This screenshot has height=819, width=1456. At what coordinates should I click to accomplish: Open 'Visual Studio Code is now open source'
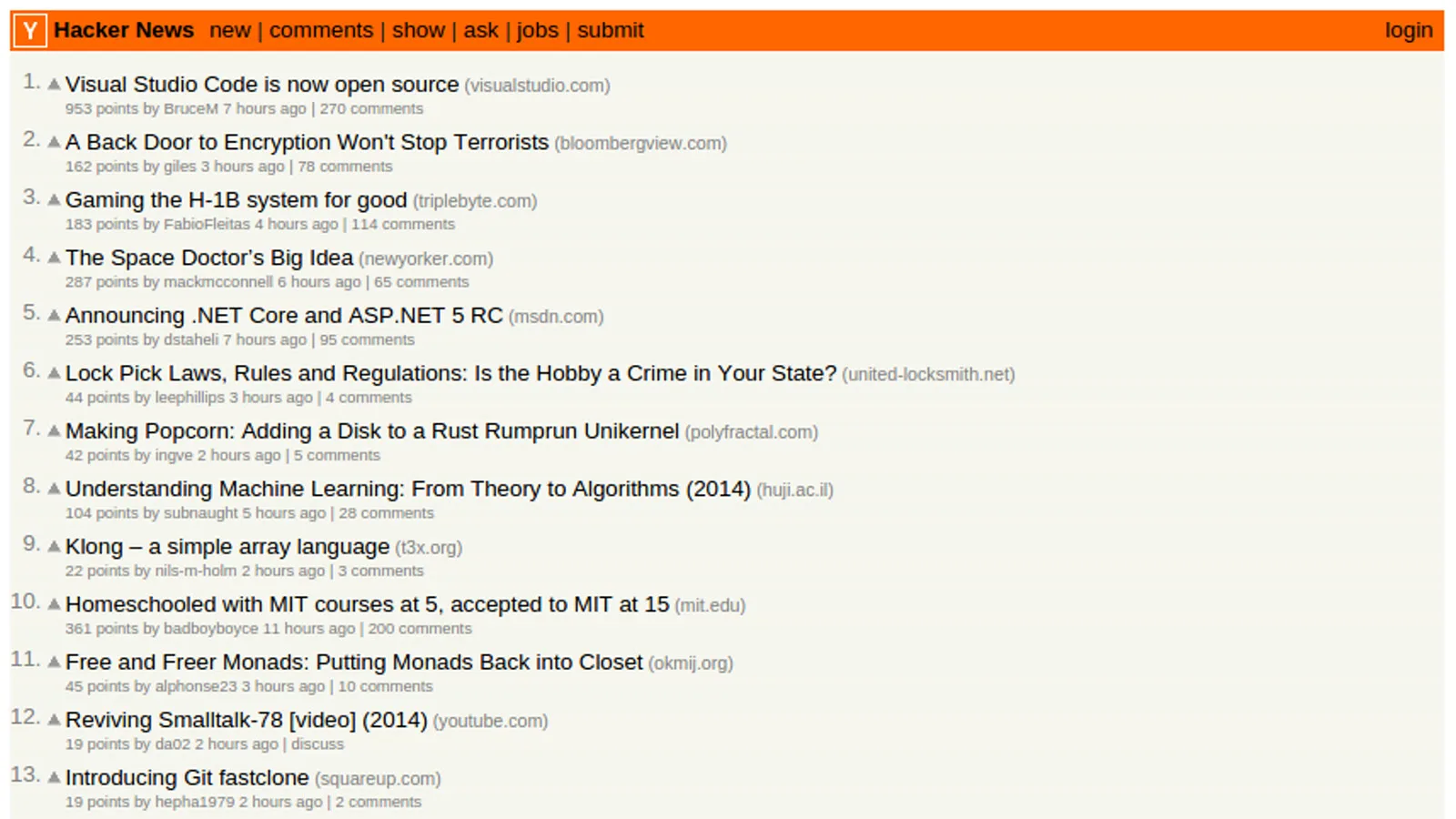262,85
